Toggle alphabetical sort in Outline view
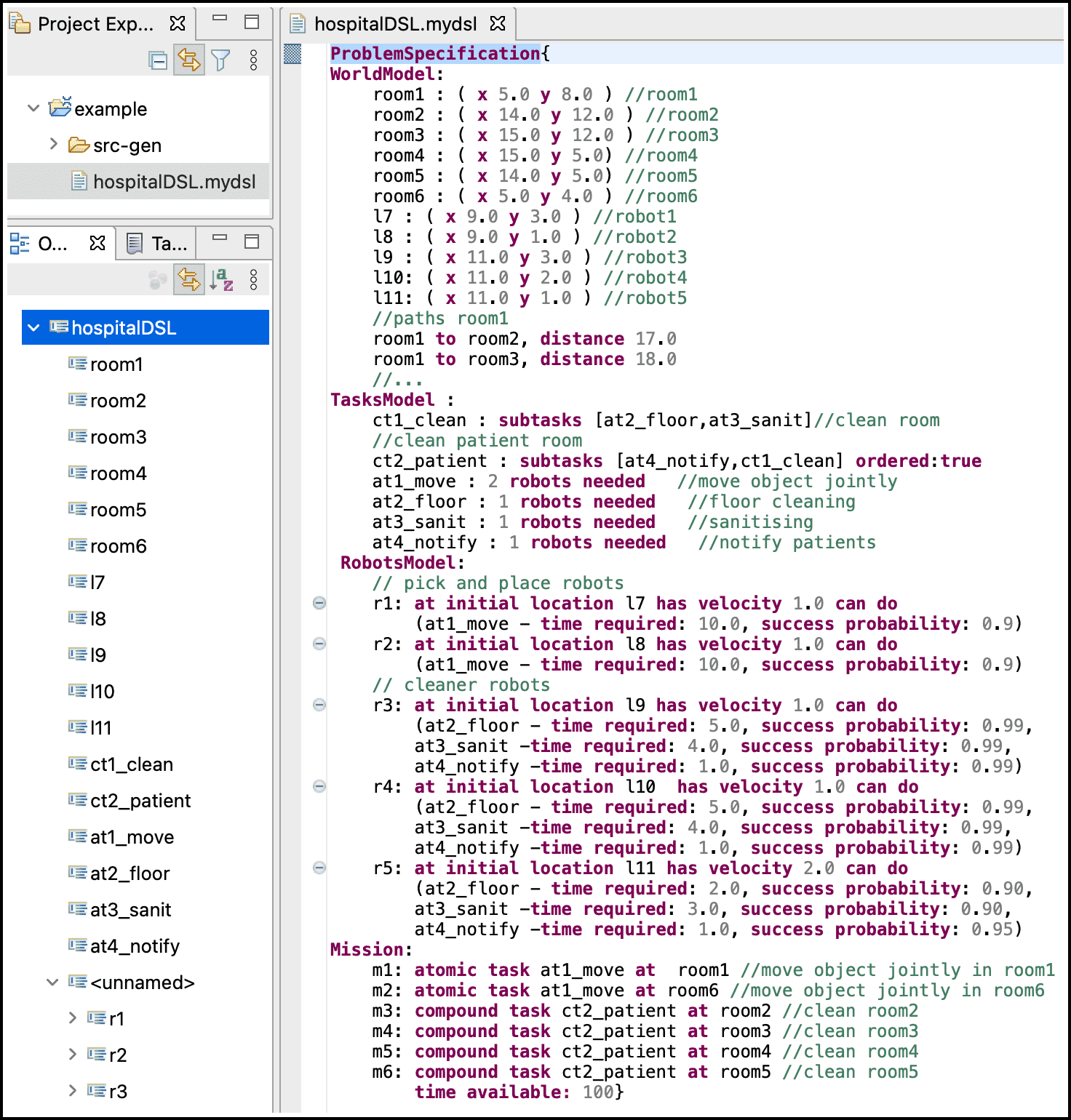The height and width of the screenshot is (1120, 1071). pyautogui.click(x=221, y=280)
